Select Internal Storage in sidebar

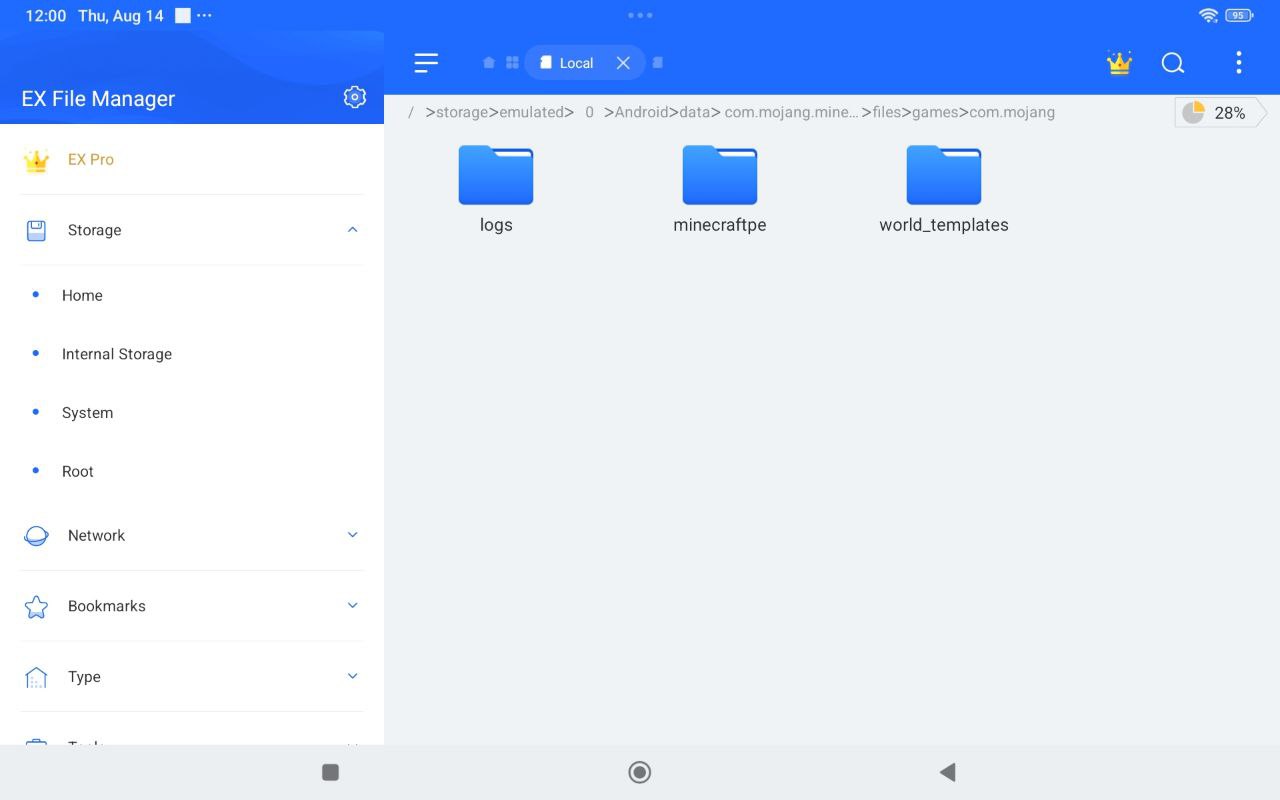(117, 354)
